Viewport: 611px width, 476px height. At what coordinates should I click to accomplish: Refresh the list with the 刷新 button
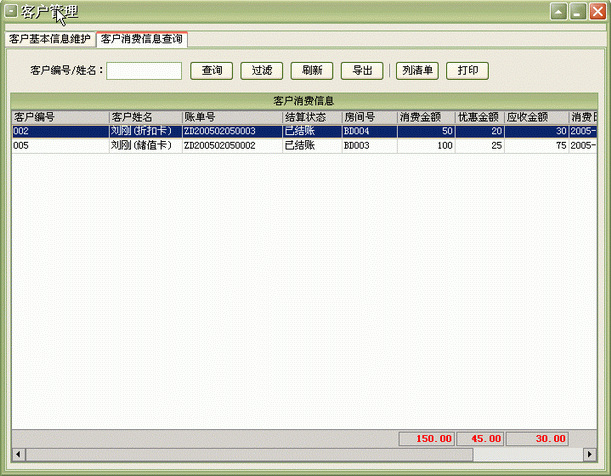coord(312,71)
